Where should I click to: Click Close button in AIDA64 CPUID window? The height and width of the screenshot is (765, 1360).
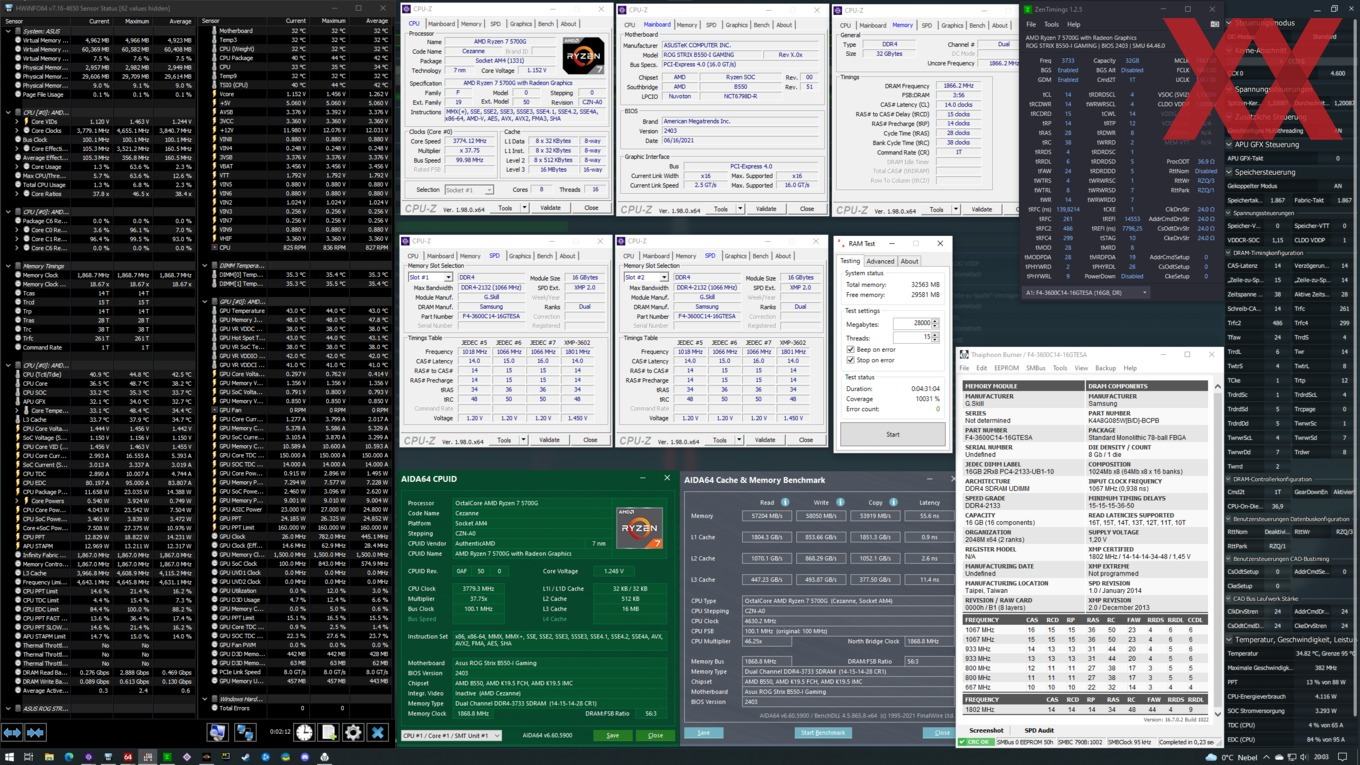pos(655,735)
